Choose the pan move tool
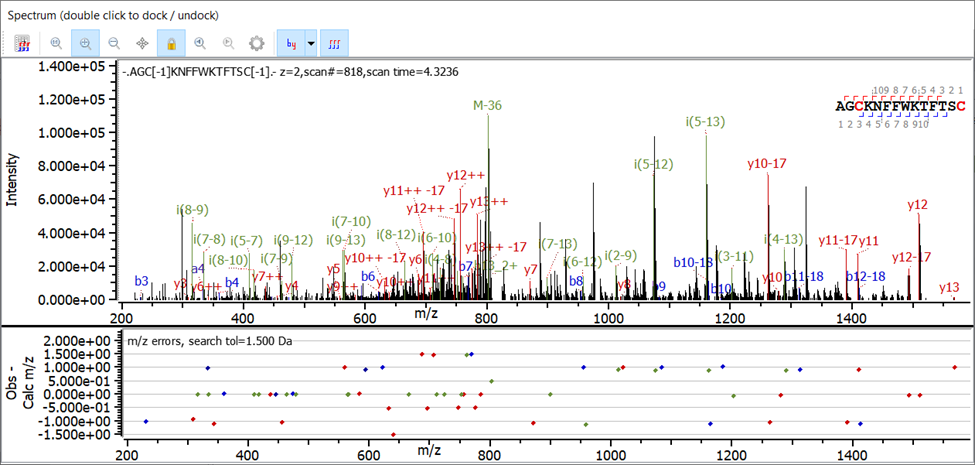The height and width of the screenshot is (465, 975). pyautogui.click(x=142, y=44)
